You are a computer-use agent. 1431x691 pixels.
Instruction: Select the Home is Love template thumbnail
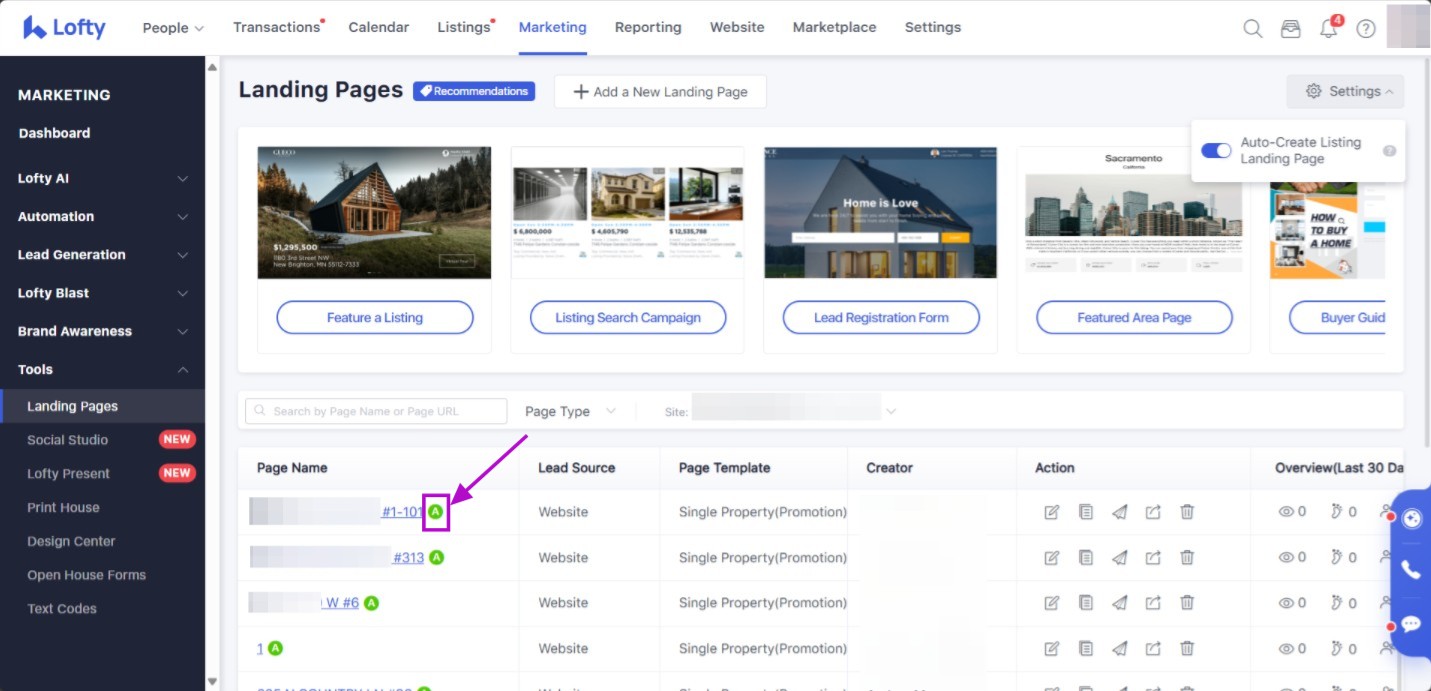click(880, 213)
